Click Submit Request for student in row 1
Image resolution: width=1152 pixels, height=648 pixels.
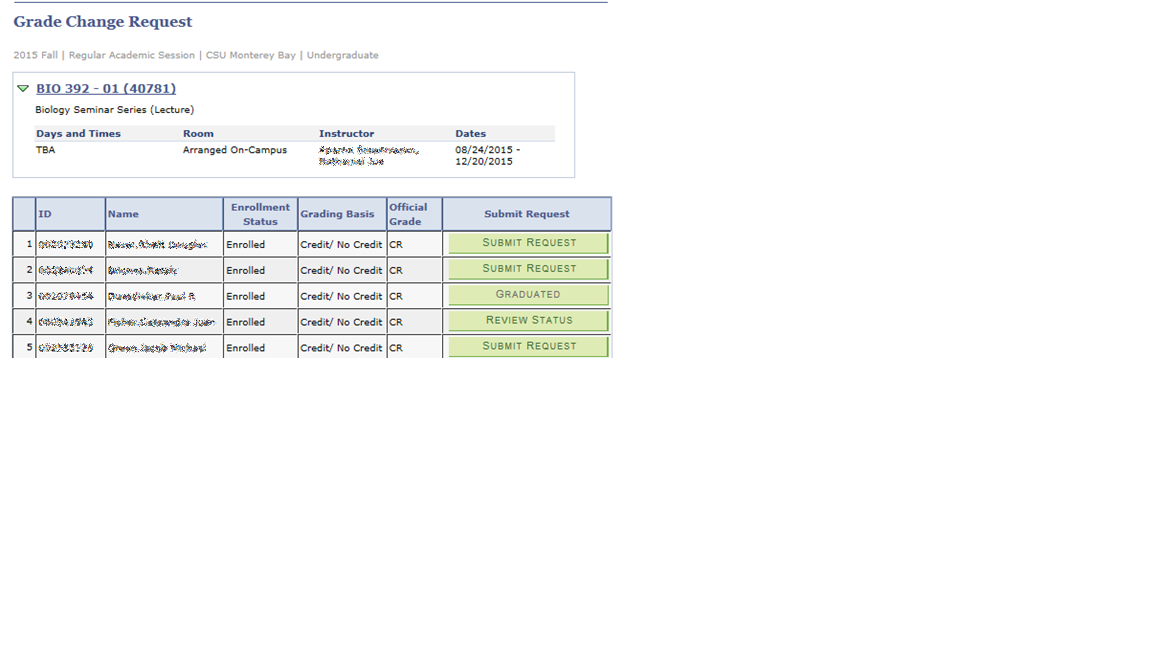pos(527,243)
